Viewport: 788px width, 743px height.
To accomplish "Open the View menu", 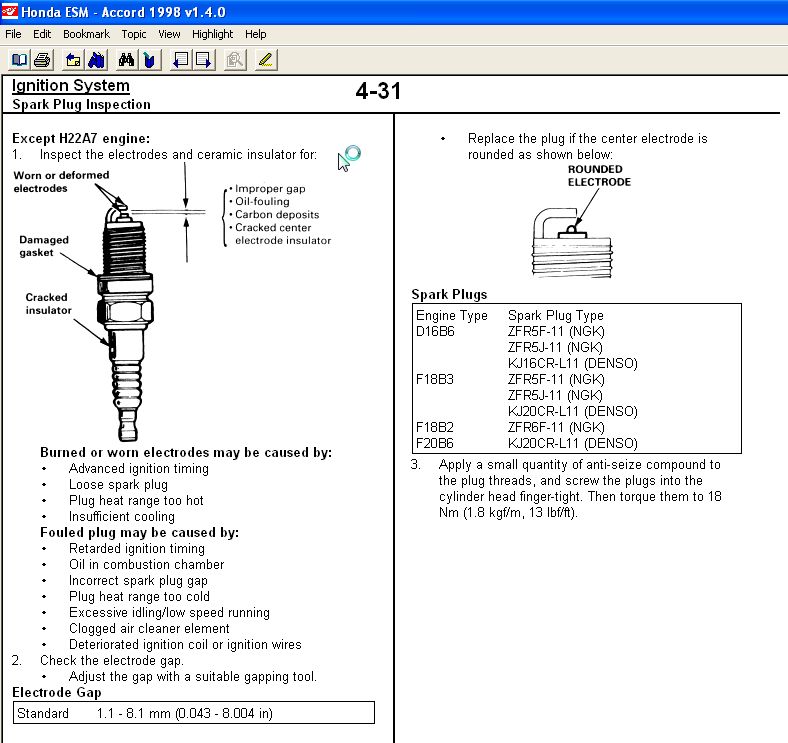I will [x=169, y=34].
